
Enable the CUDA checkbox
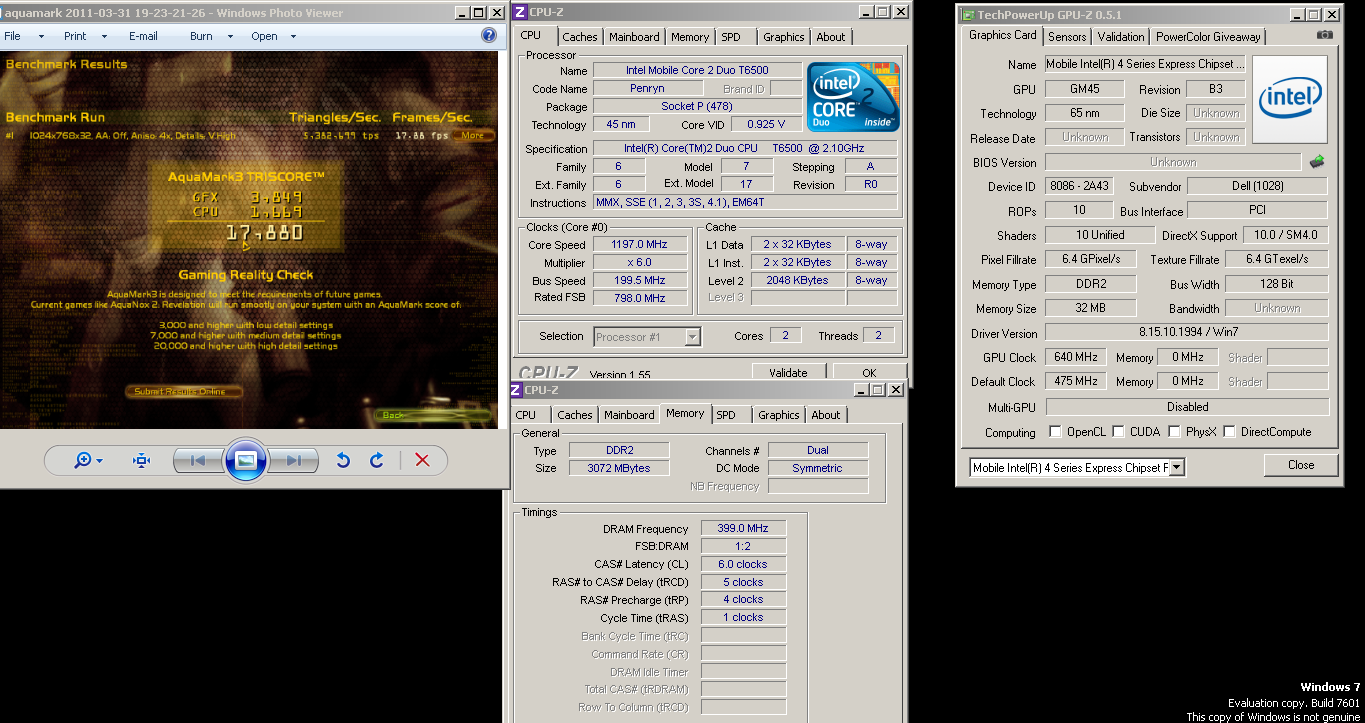pos(1117,432)
